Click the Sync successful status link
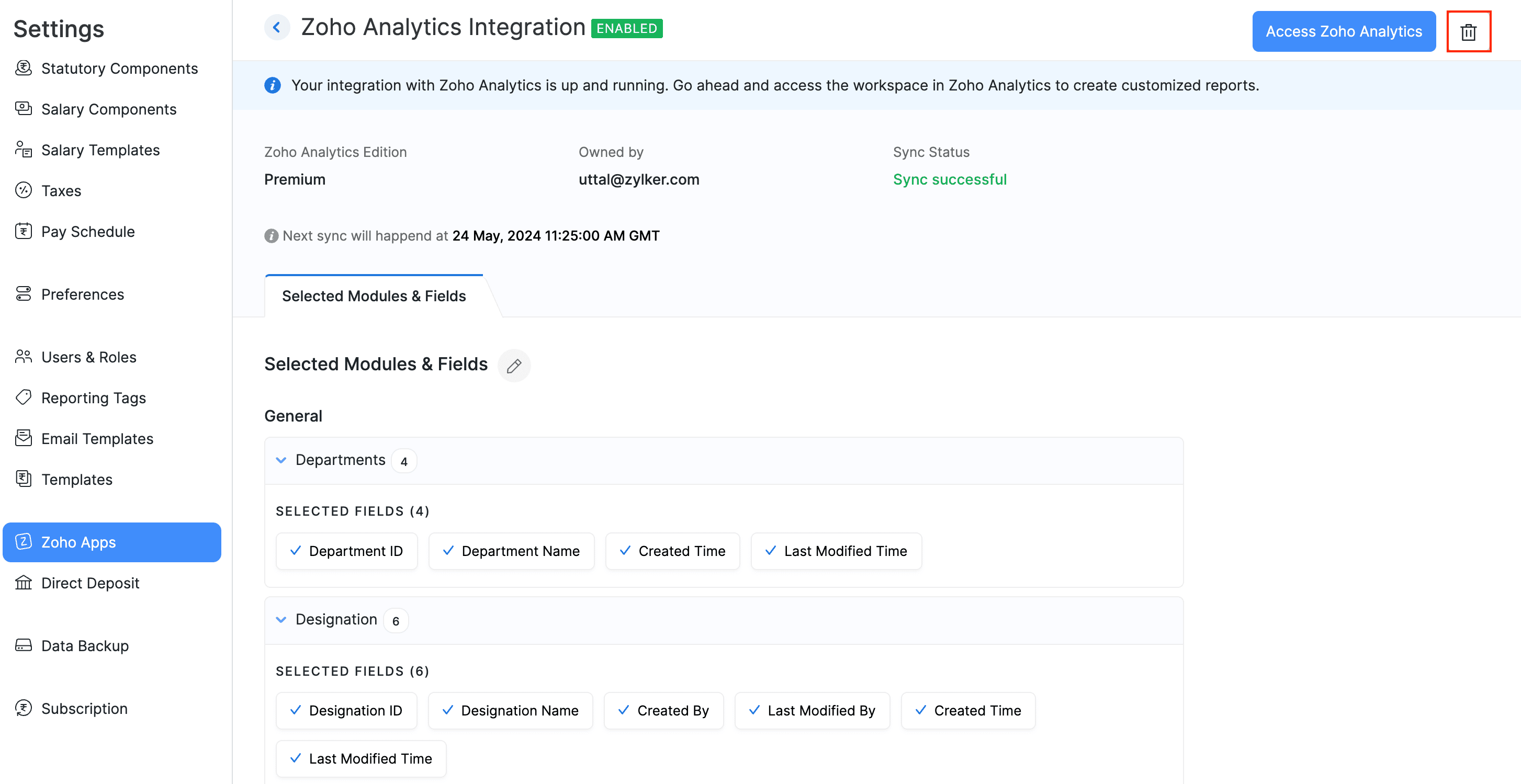The image size is (1521, 784). point(950,179)
